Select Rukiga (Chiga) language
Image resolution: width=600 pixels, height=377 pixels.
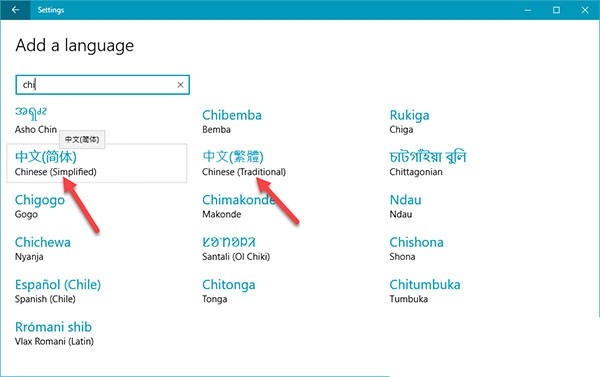pos(409,121)
